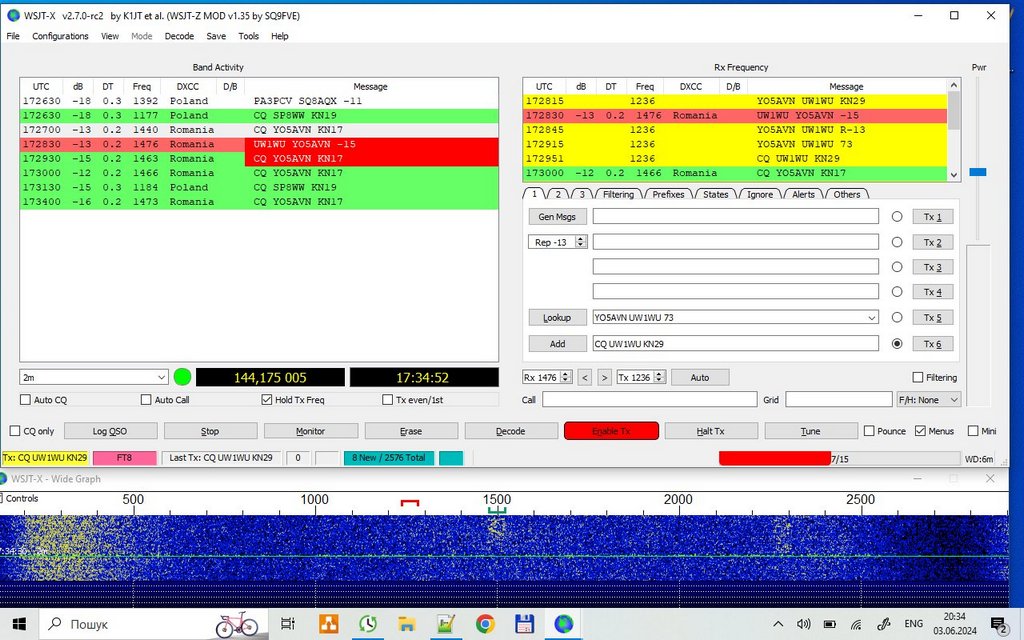This screenshot has height=640, width=1024.
Task: Adjust the Tx 1236 frequency spinner
Action: pos(660,377)
